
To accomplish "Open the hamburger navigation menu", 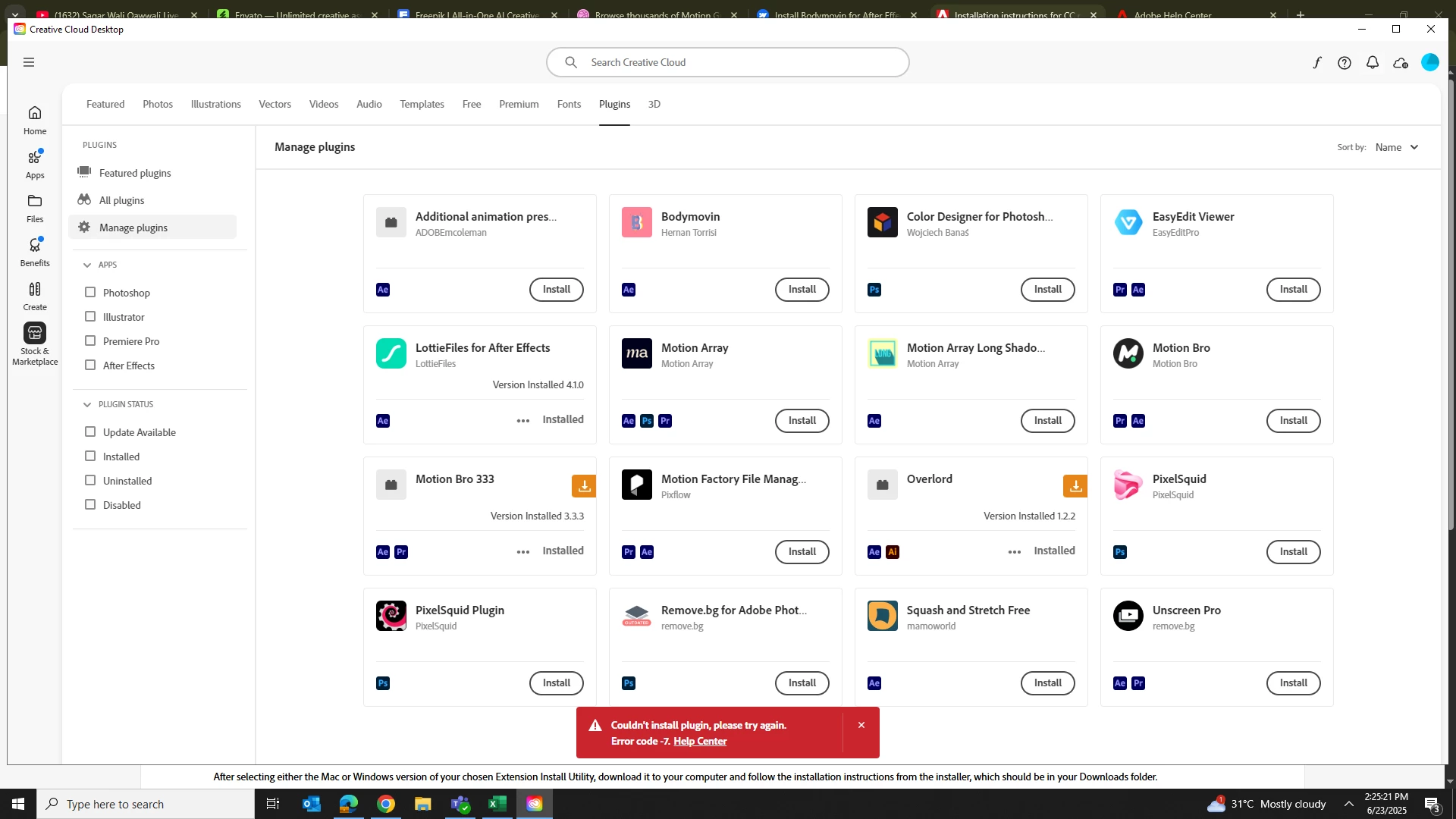I will (29, 62).
